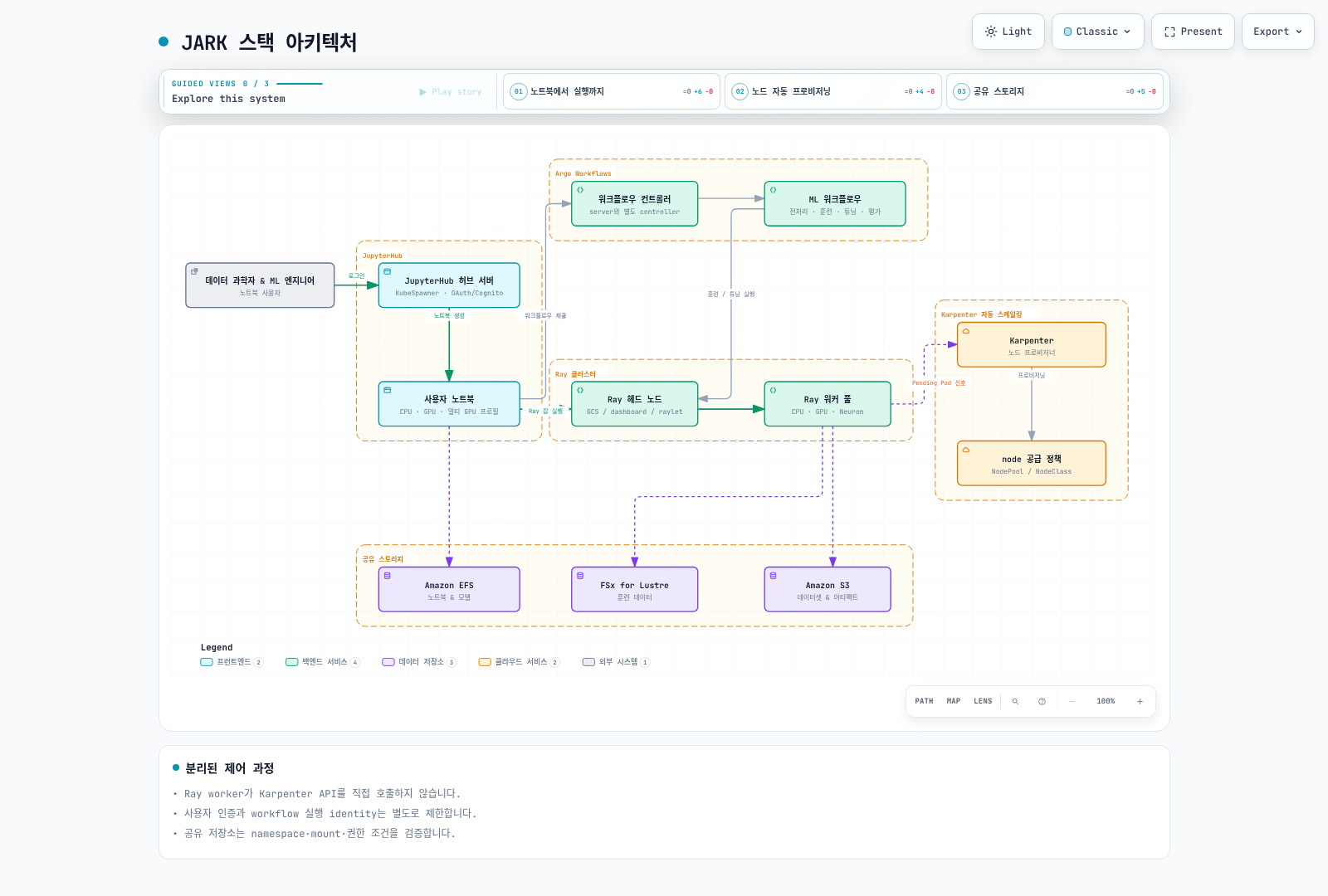Open the Classic style dropdown
Image resolution: width=1328 pixels, height=896 pixels.
click(x=1097, y=32)
